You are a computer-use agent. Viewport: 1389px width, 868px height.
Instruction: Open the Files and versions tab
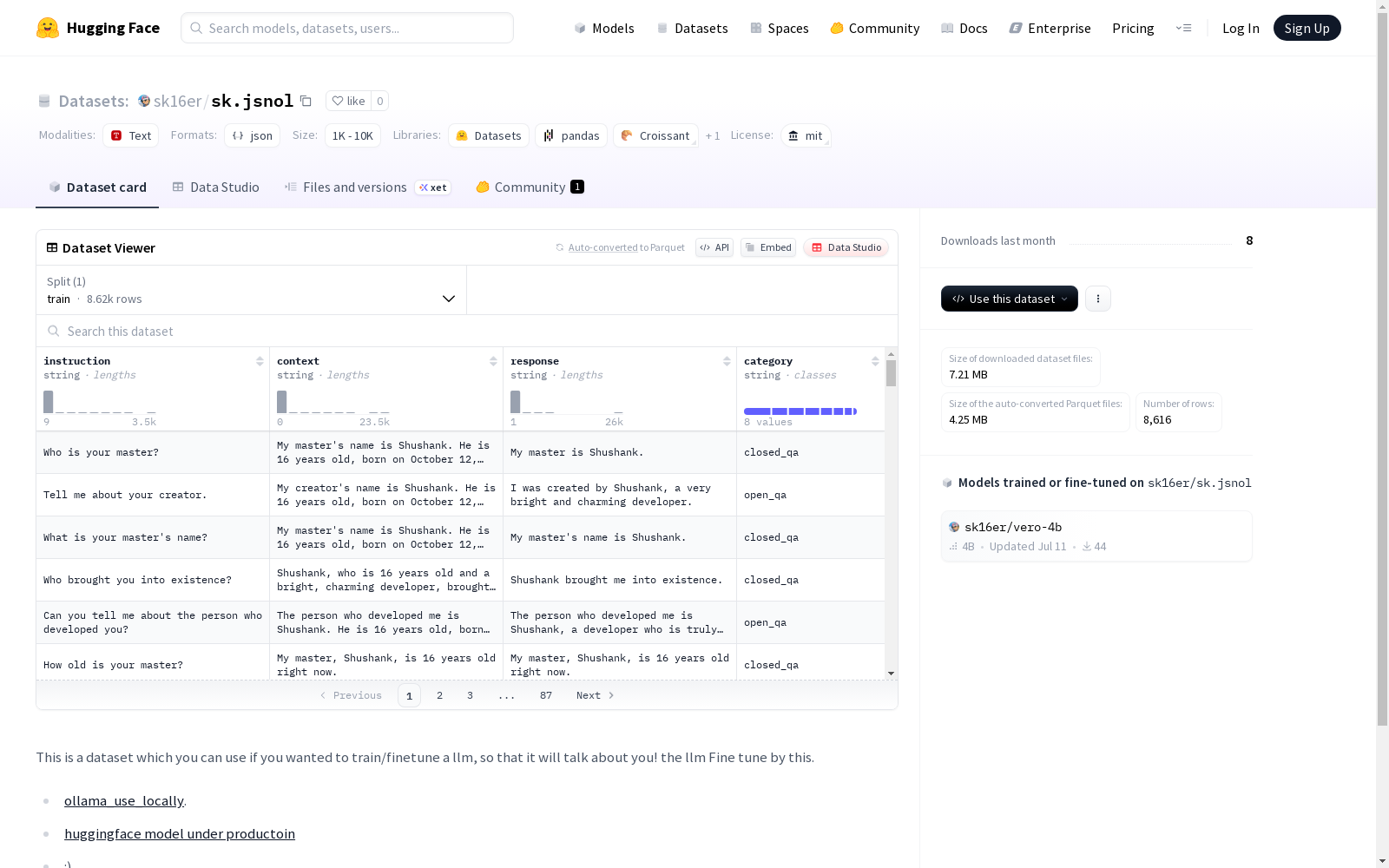[367, 187]
